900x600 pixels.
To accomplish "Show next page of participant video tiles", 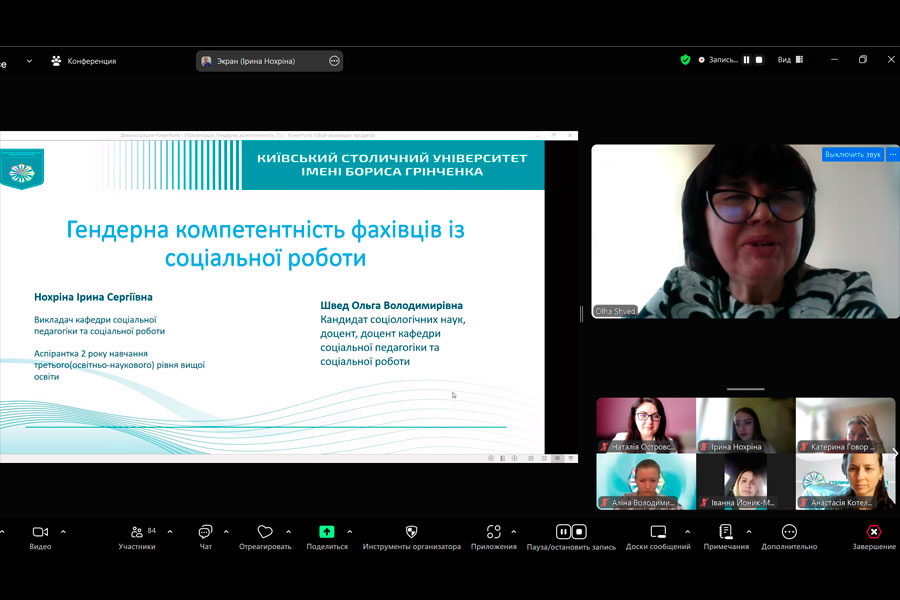I will tap(894, 454).
